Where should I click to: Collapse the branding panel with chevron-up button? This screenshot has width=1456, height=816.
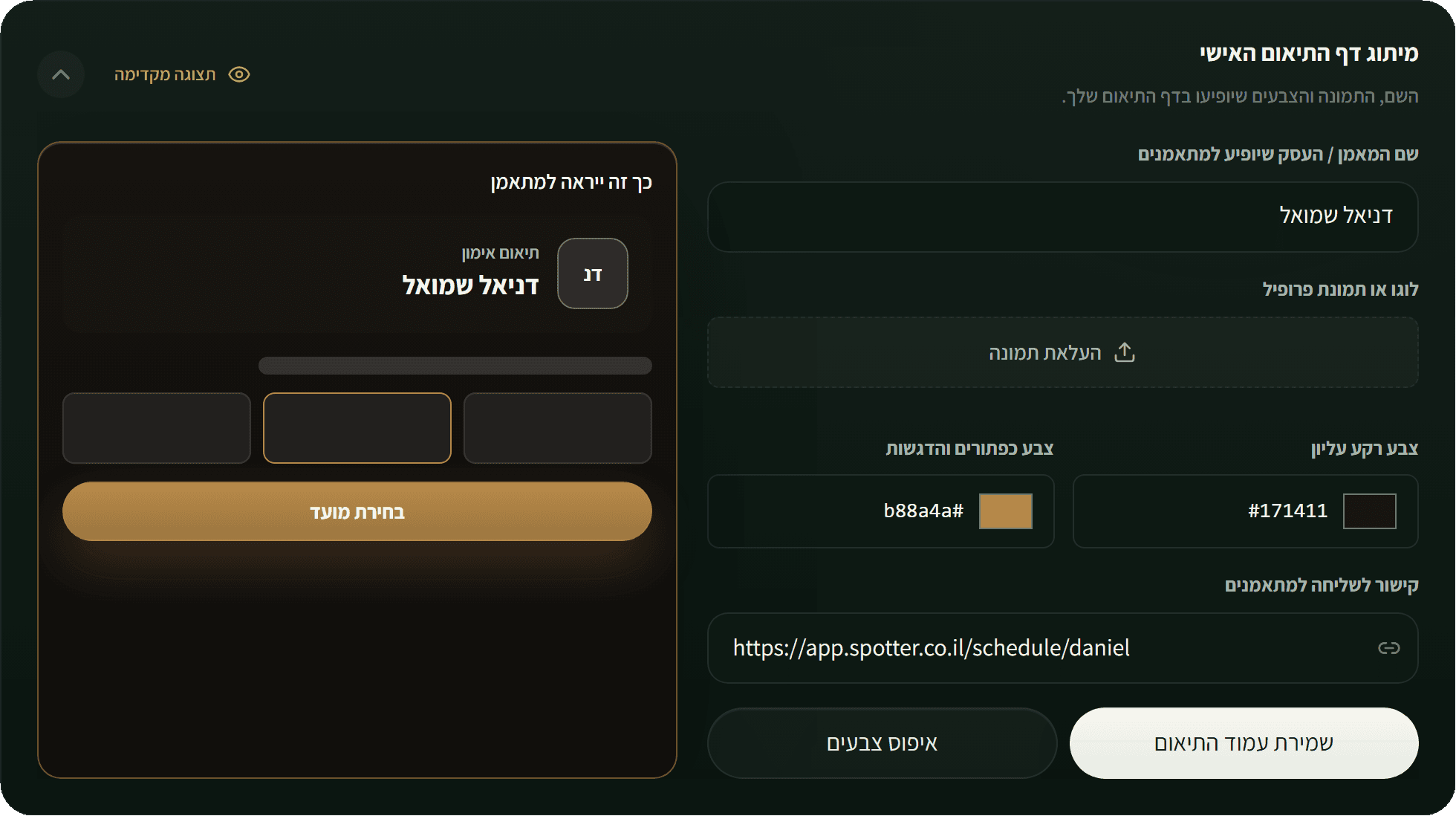[x=61, y=74]
